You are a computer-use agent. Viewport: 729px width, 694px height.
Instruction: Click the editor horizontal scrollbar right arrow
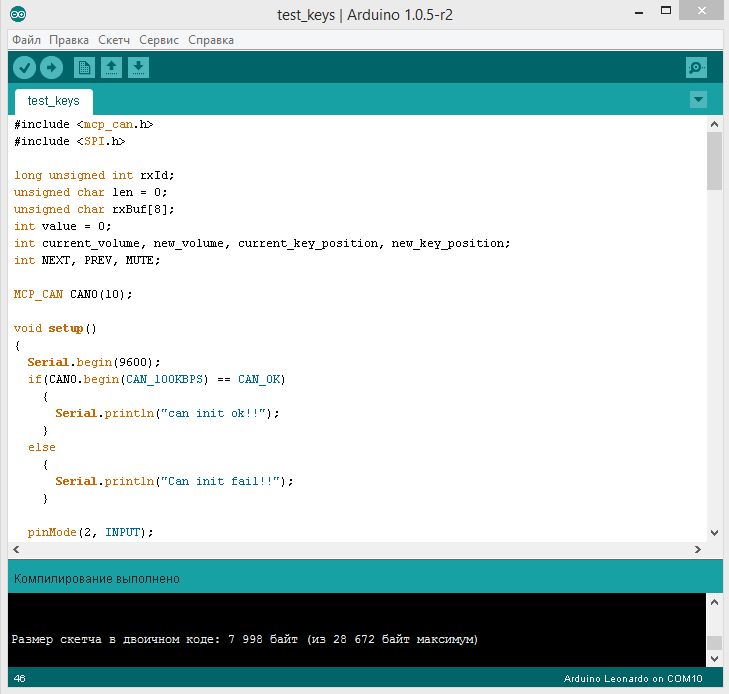click(x=699, y=550)
